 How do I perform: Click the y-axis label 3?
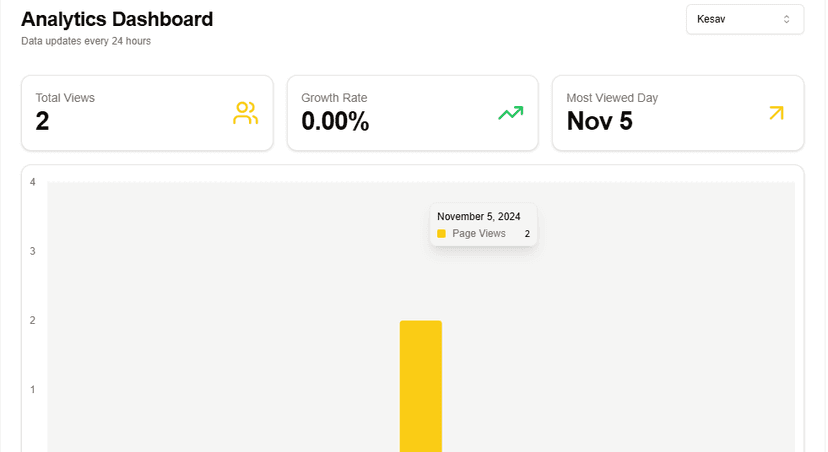33,251
